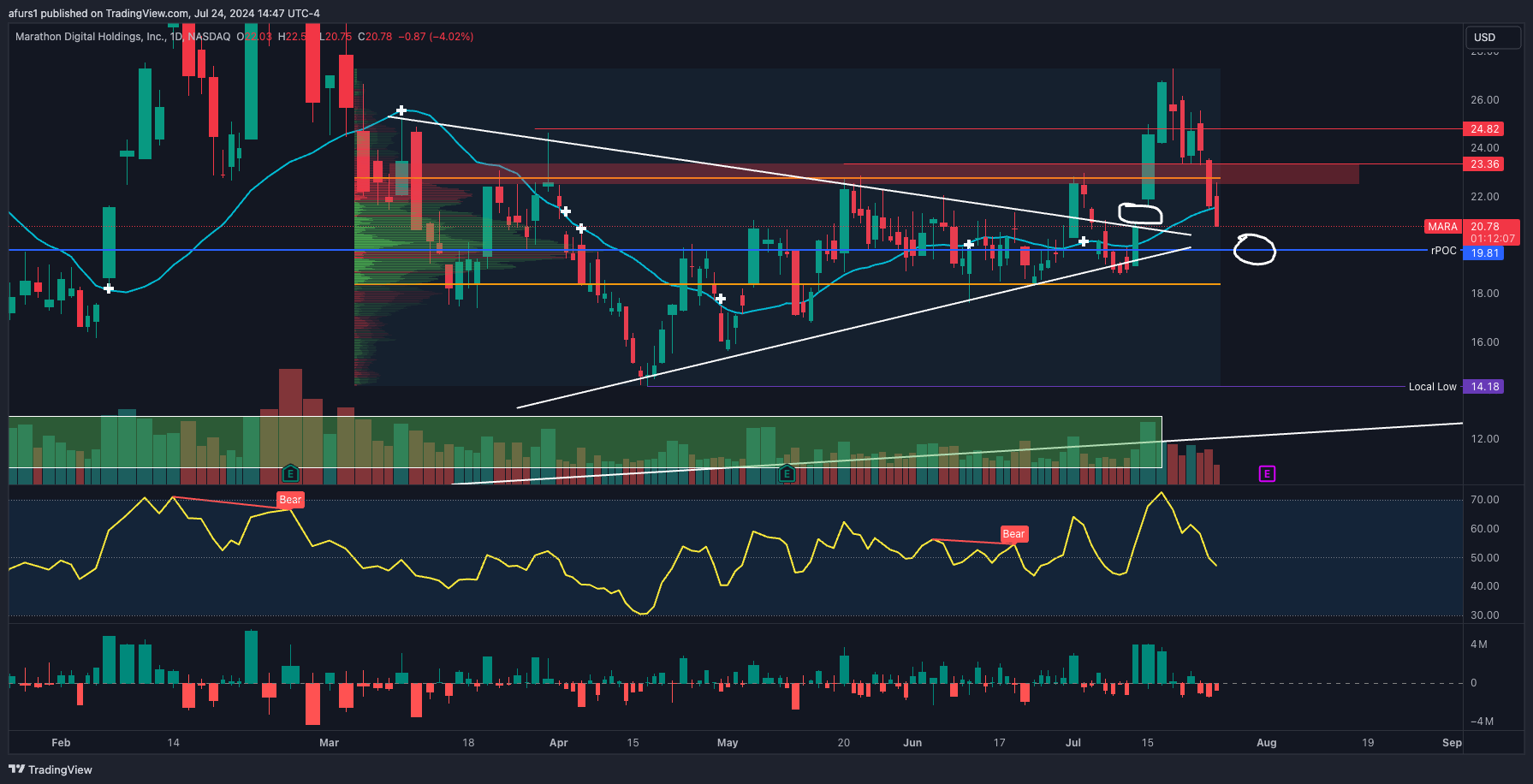Click the TradingView logo at bottom left
The height and width of the screenshot is (784, 1533).
(51, 769)
